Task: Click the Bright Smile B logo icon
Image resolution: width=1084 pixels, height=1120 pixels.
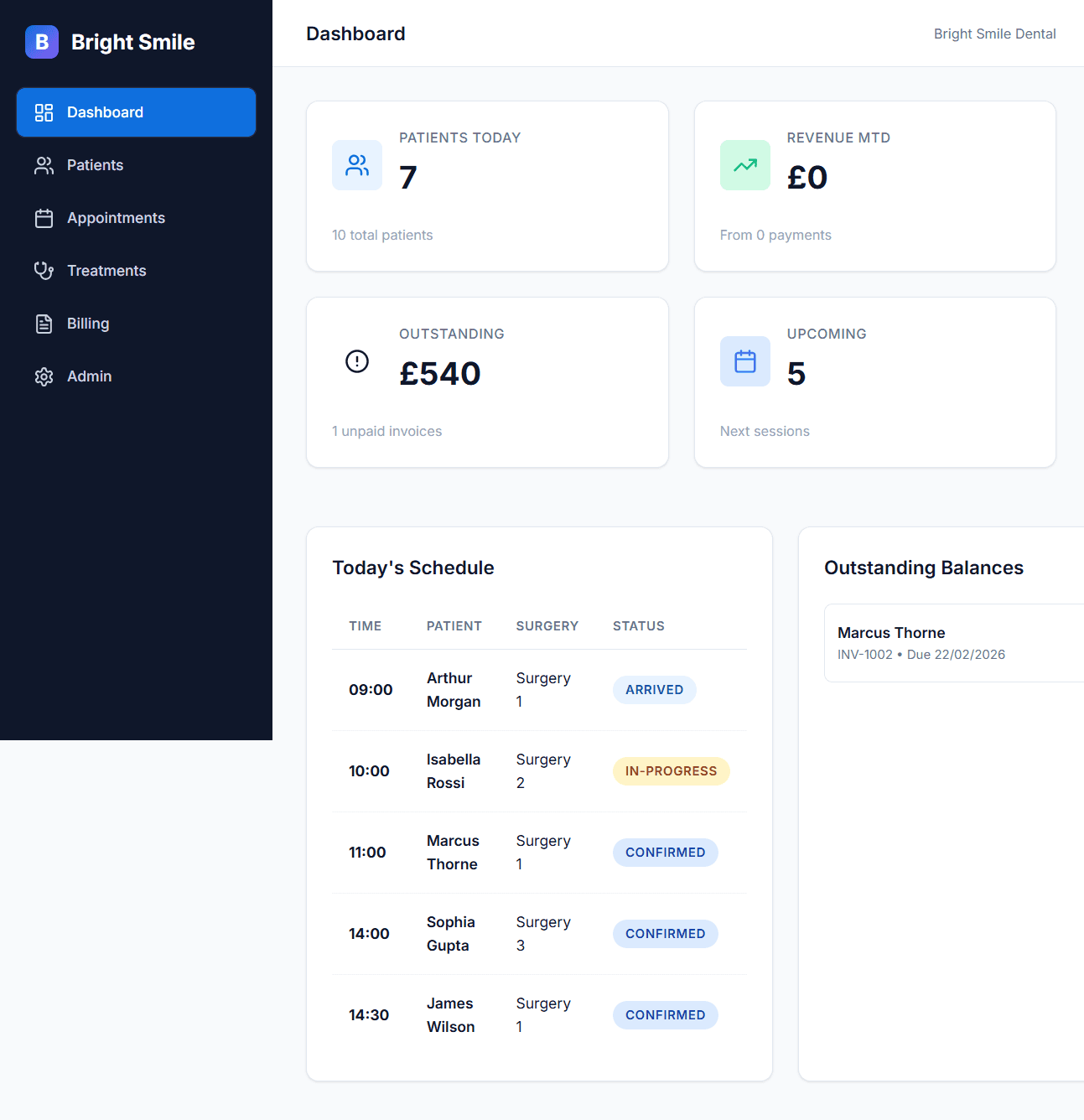Action: click(x=42, y=42)
